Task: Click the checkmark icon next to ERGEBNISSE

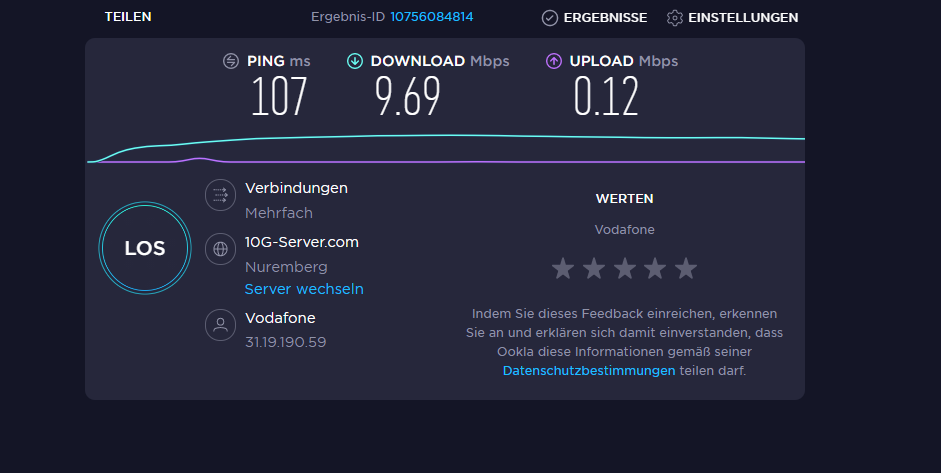Action: (x=550, y=18)
